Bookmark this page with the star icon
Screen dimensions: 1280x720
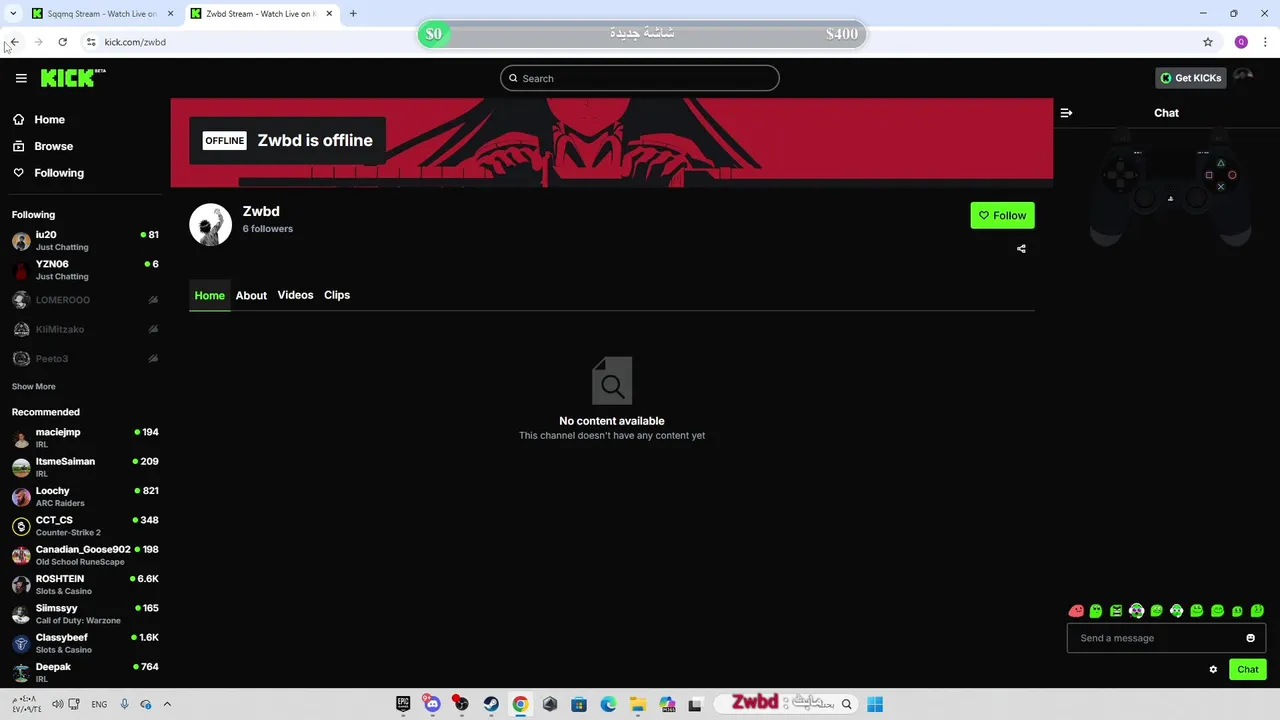1208,42
